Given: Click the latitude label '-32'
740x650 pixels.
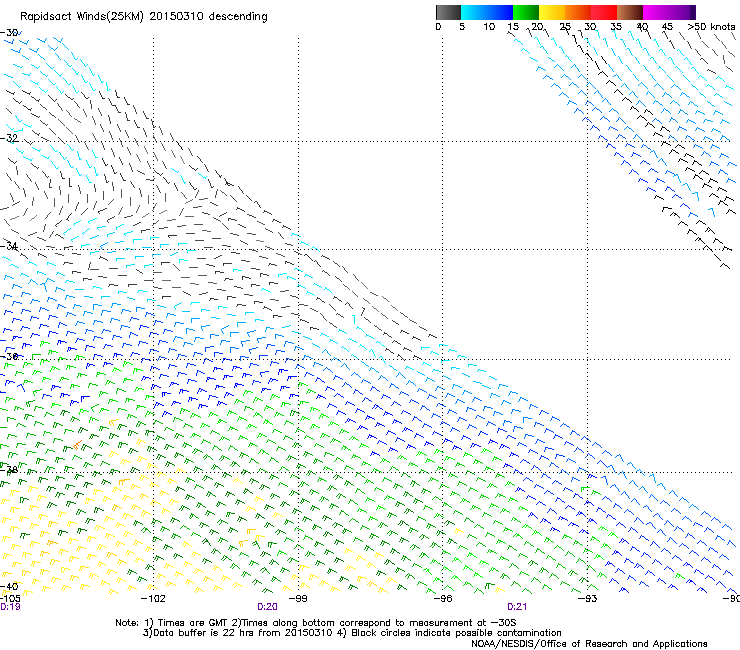Looking at the screenshot, I should (x=9, y=138).
